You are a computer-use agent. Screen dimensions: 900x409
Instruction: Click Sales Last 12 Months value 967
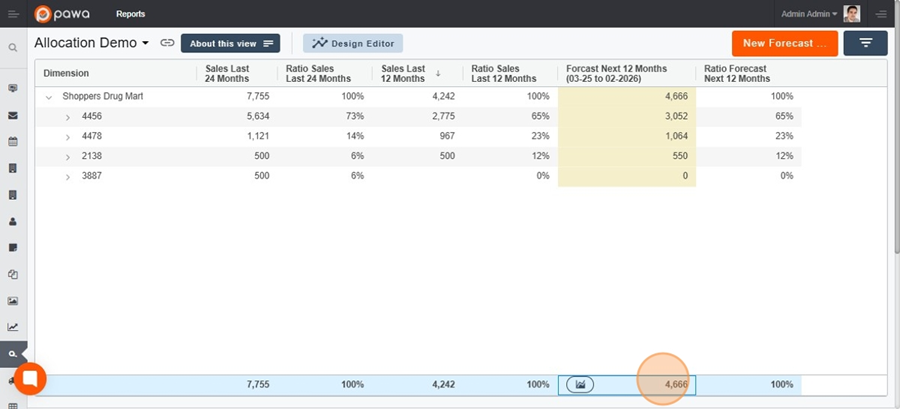click(x=447, y=137)
